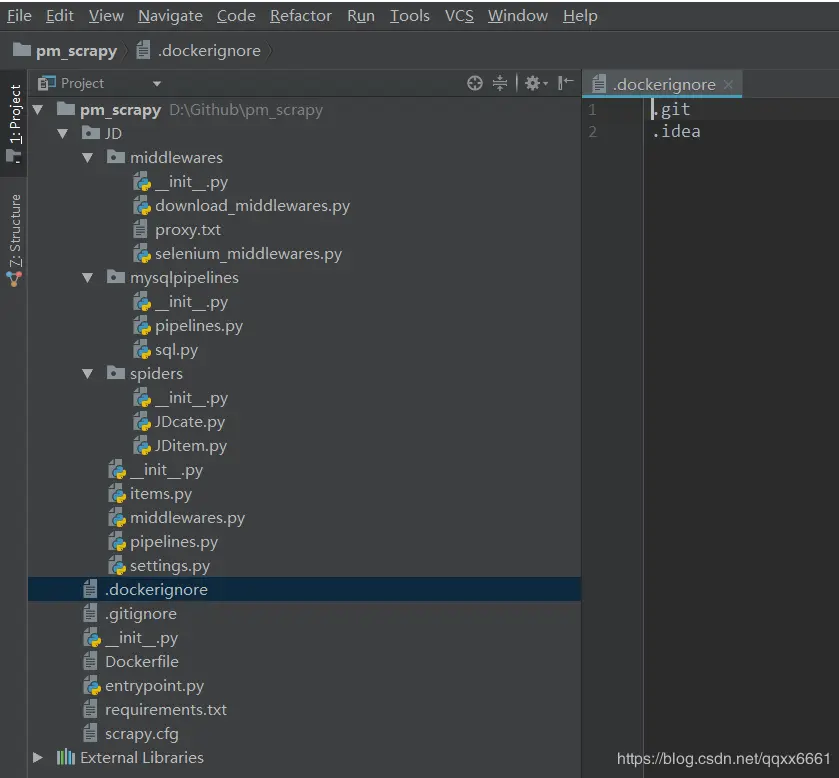839x778 pixels.
Task: Click Python icon of sql.py
Action: [x=142, y=350]
